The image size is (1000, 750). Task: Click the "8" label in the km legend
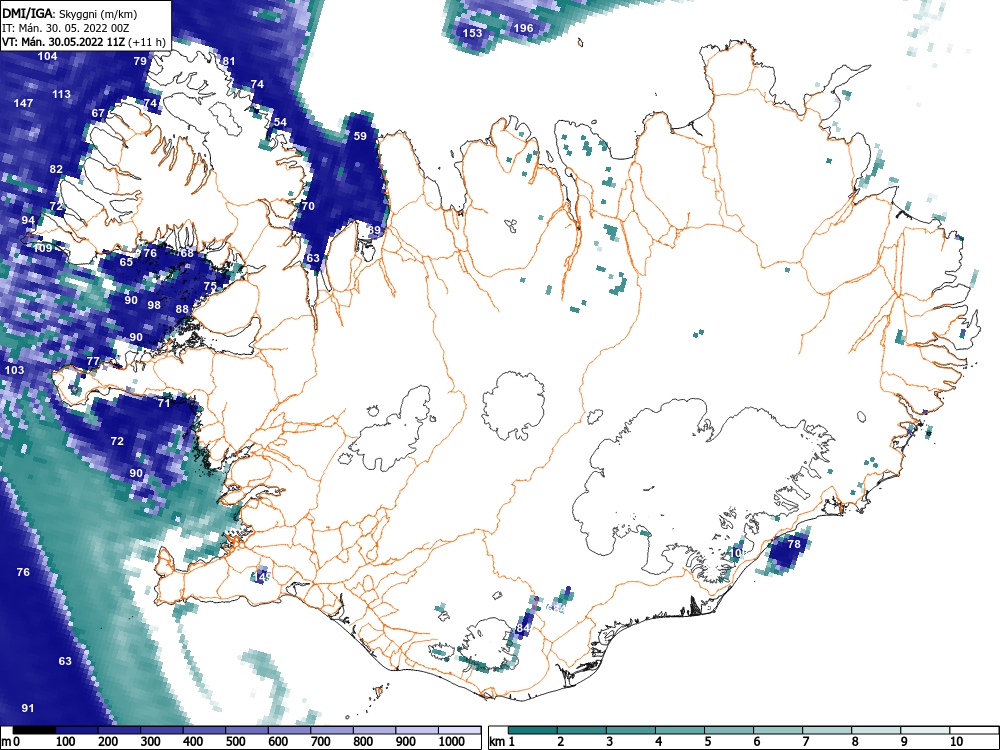pos(855,741)
